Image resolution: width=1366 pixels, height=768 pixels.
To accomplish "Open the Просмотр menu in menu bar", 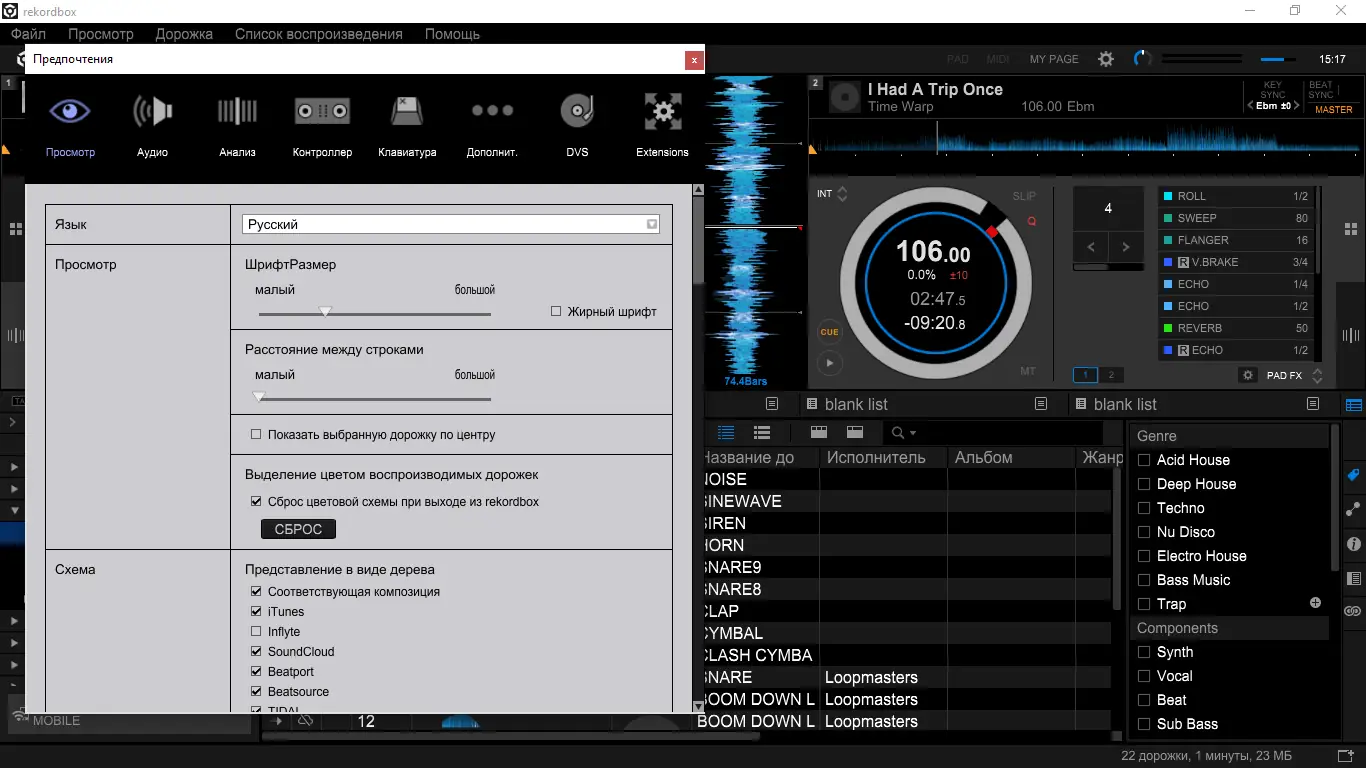I will coord(101,33).
